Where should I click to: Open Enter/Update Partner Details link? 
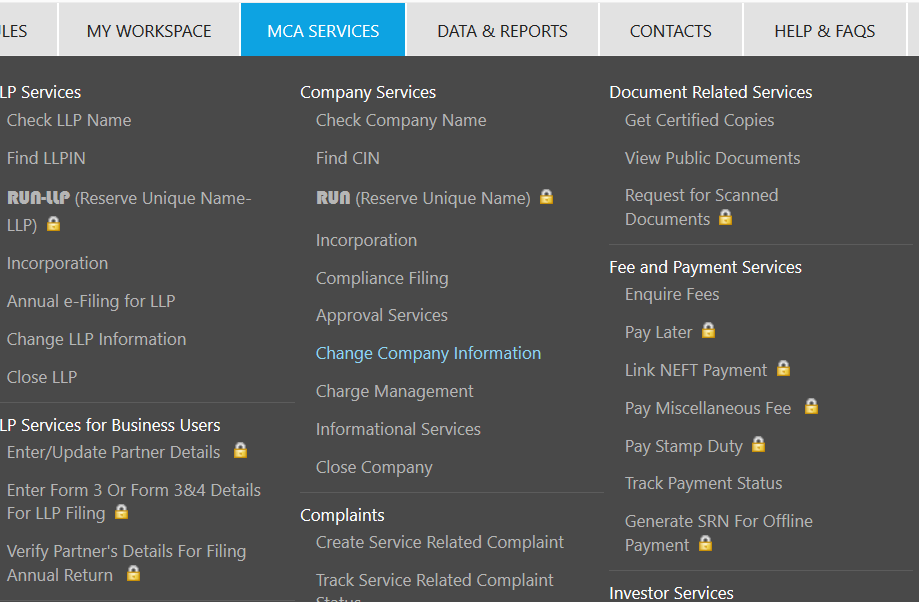tap(114, 453)
